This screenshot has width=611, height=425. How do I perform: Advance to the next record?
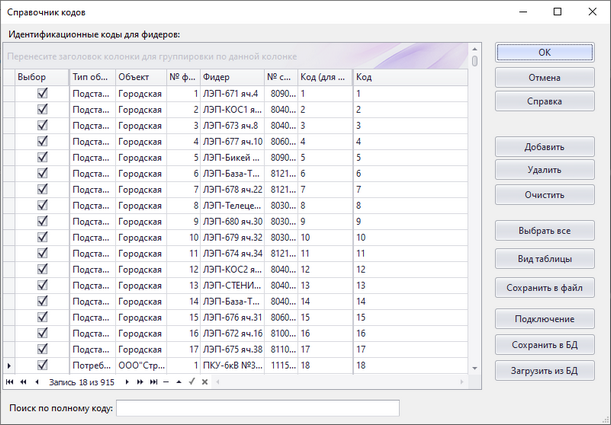(x=127, y=382)
